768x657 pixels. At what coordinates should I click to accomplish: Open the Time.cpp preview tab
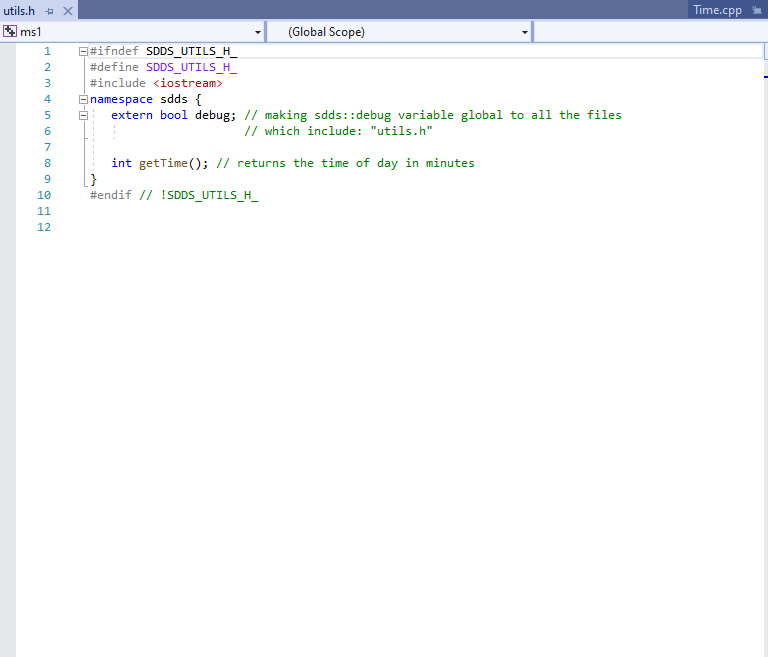pyautogui.click(x=717, y=10)
